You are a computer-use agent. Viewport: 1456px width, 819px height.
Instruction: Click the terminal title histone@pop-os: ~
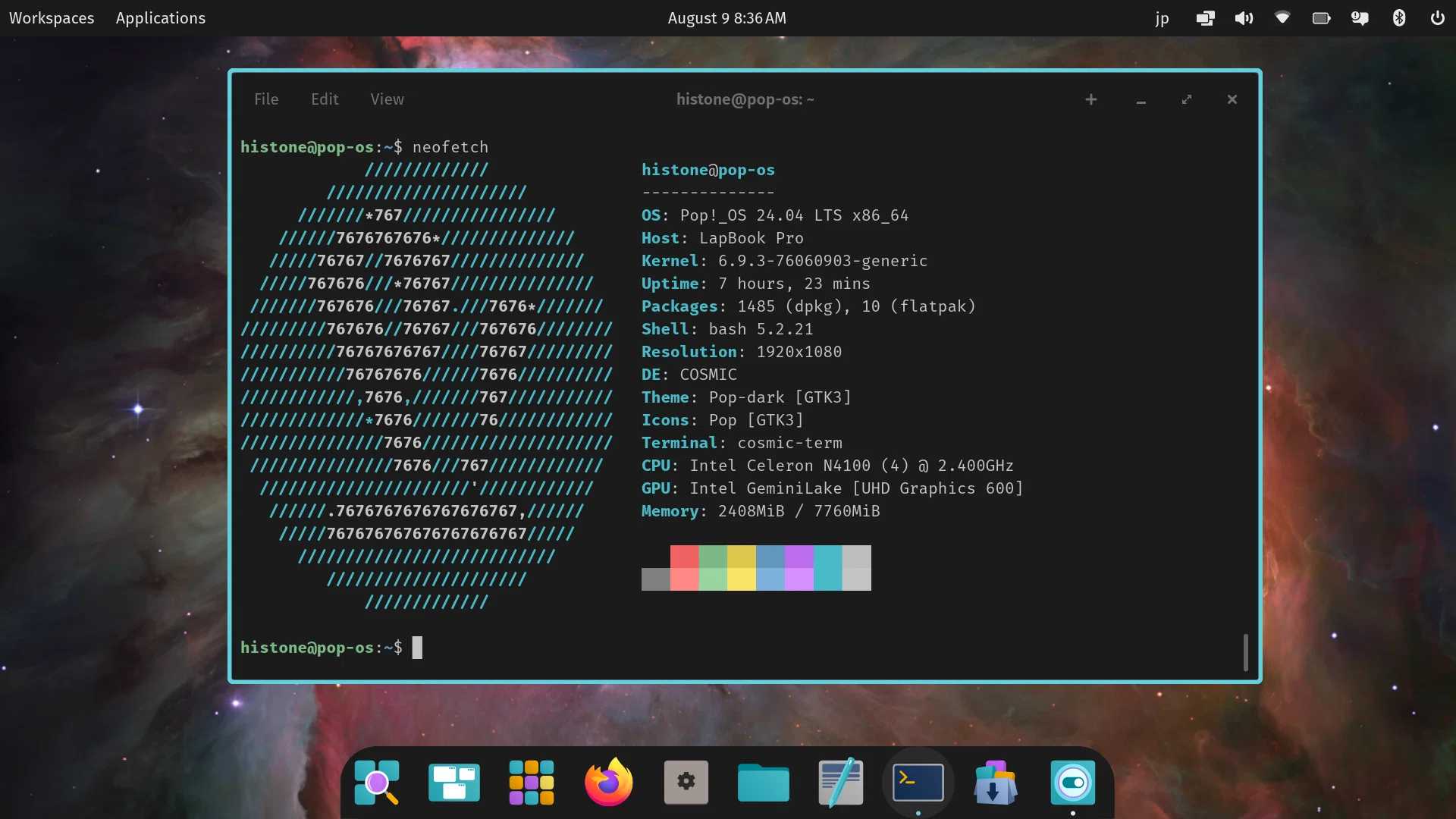click(745, 99)
